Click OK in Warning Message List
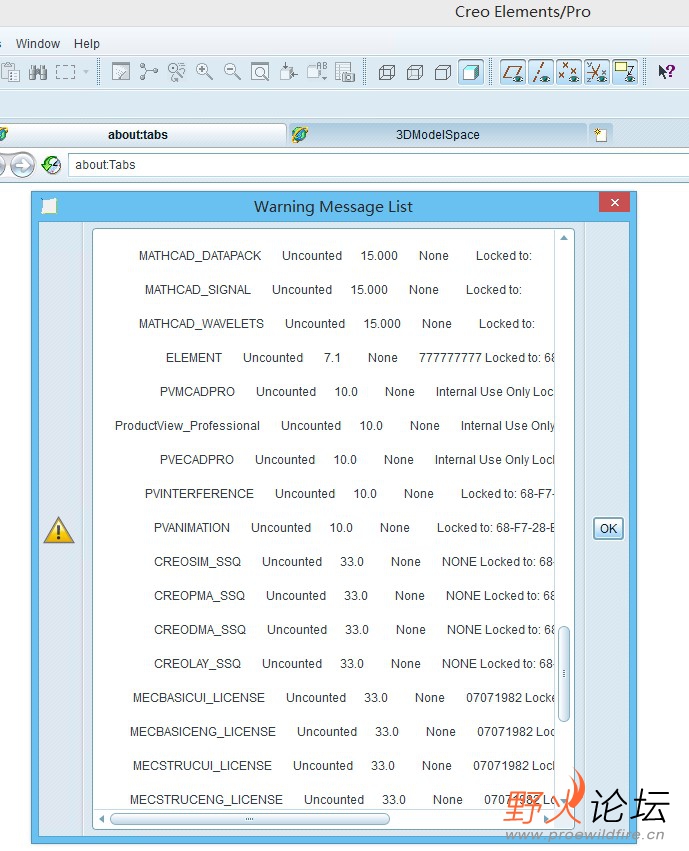The height and width of the screenshot is (851, 689). click(x=608, y=529)
